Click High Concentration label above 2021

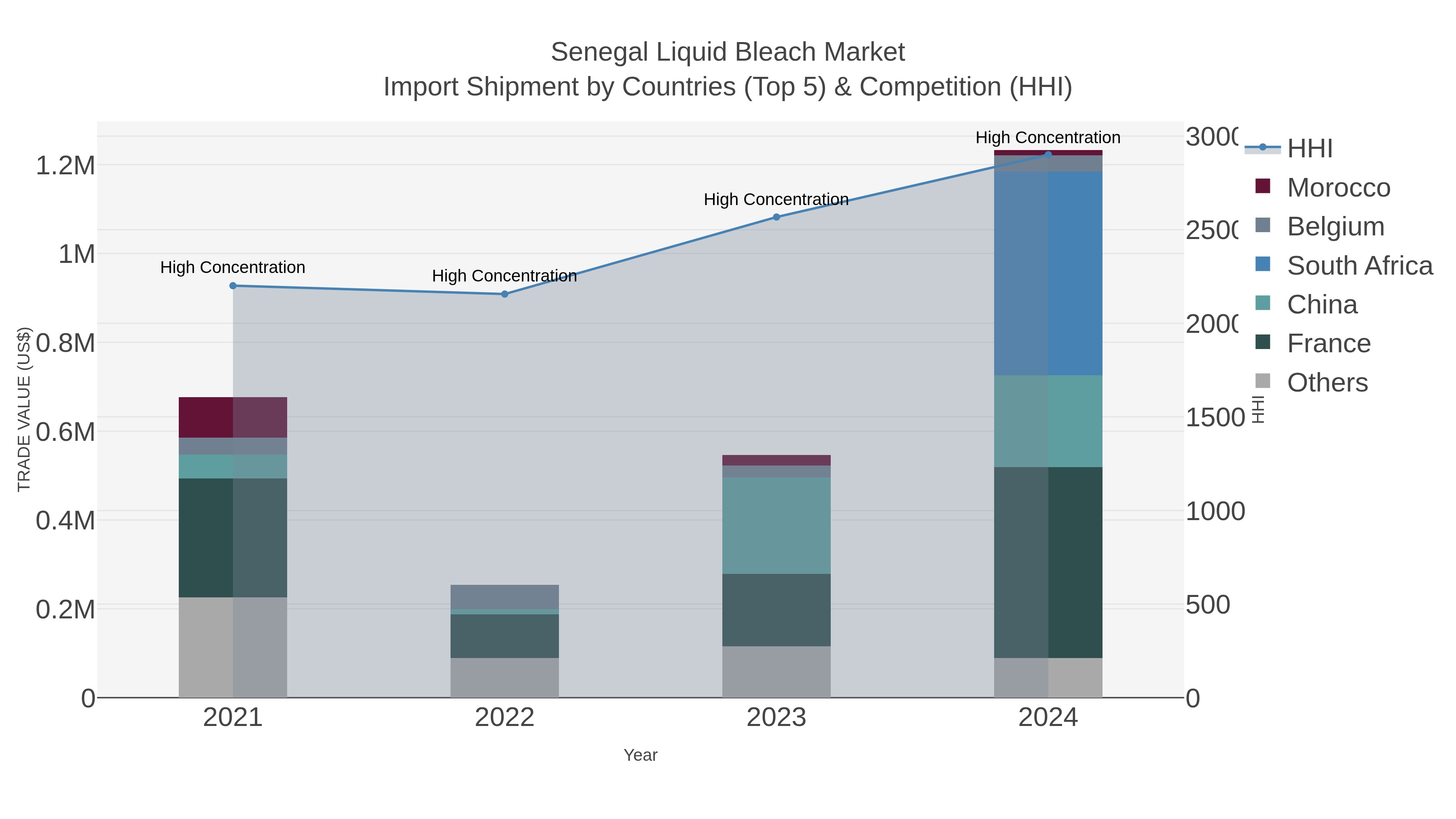(x=233, y=267)
